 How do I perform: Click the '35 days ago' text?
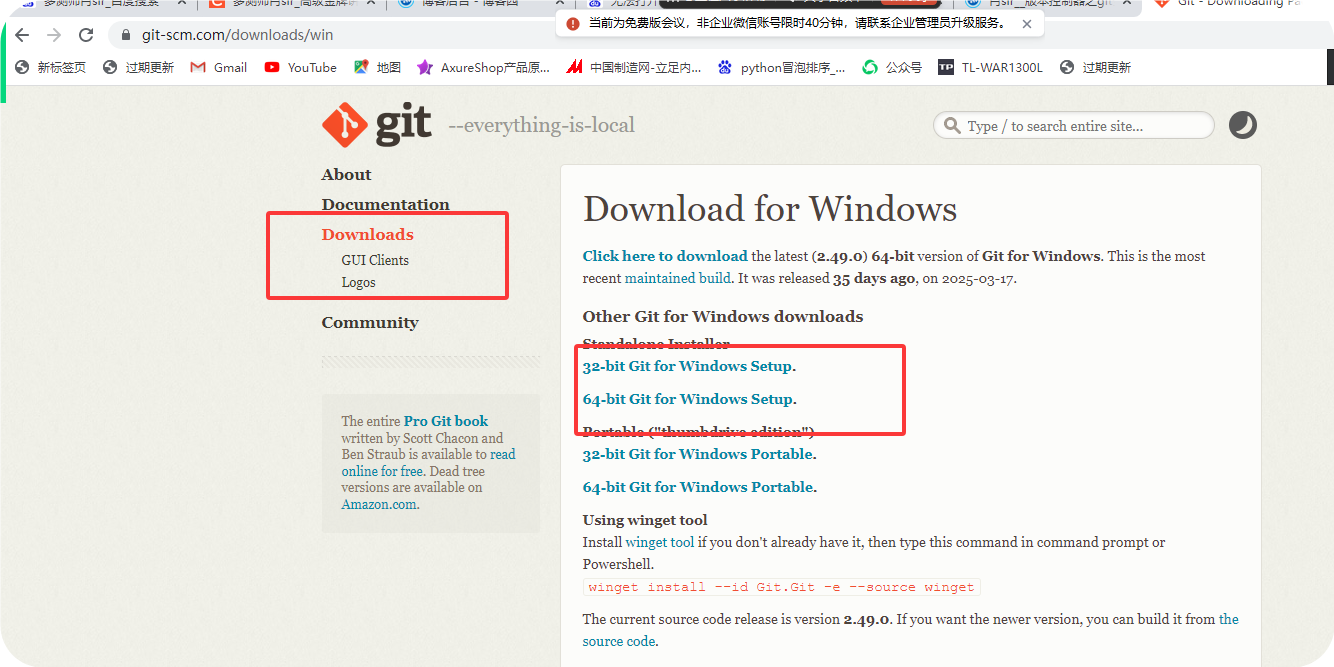(874, 278)
